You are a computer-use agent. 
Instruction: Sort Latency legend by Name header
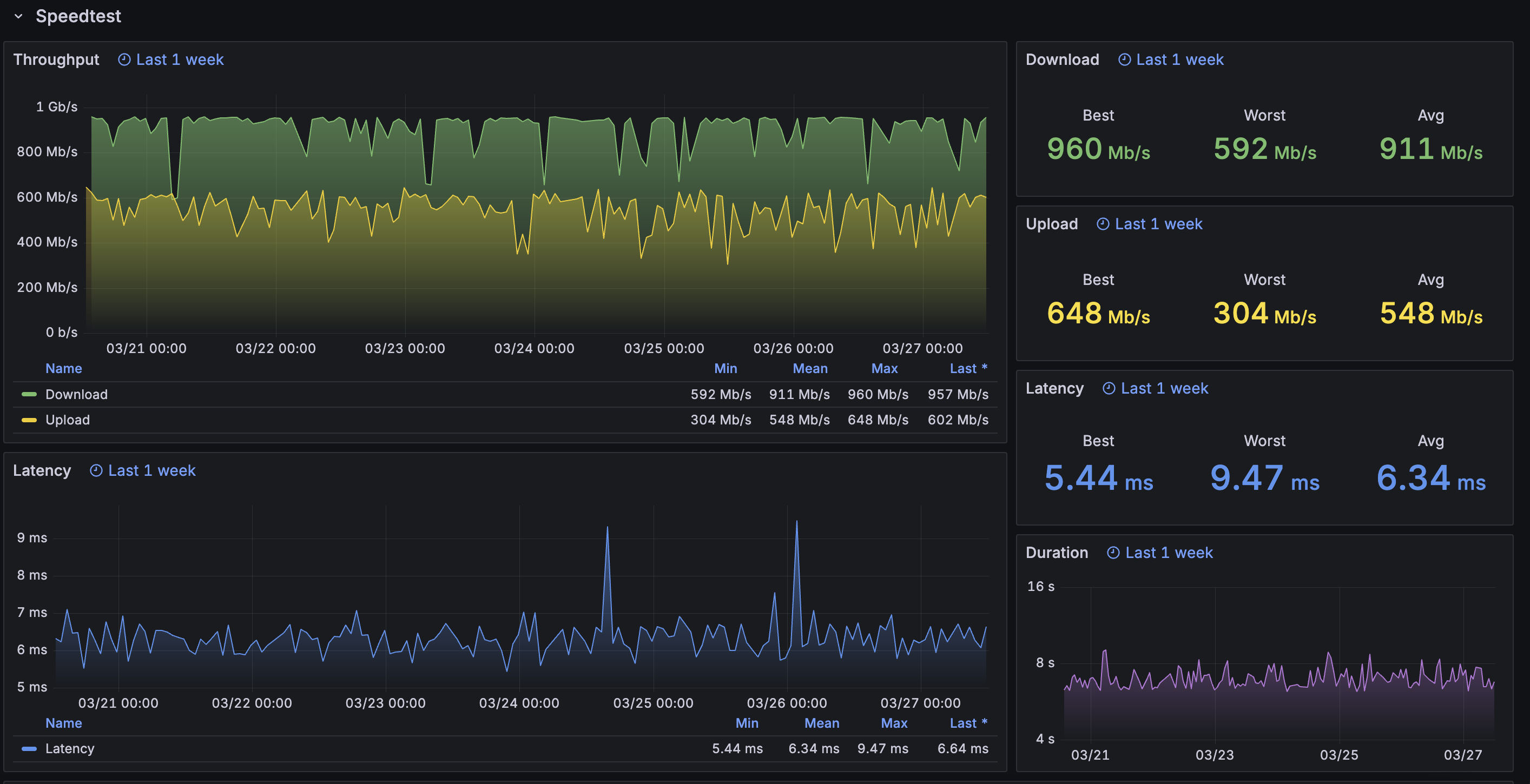[63, 723]
